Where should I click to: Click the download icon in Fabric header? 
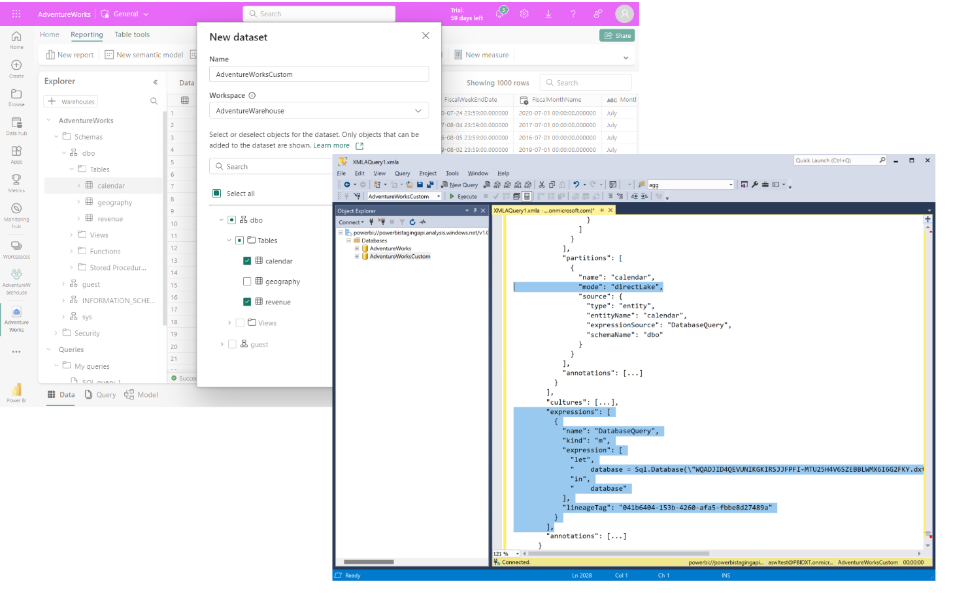548,14
